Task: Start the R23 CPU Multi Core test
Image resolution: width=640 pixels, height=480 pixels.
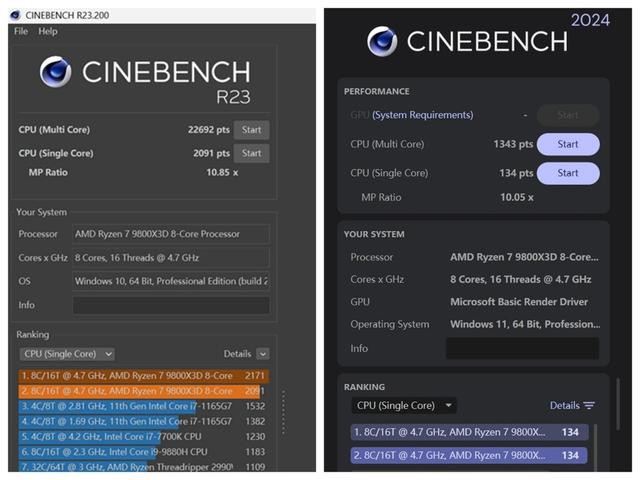Action: 251,130
